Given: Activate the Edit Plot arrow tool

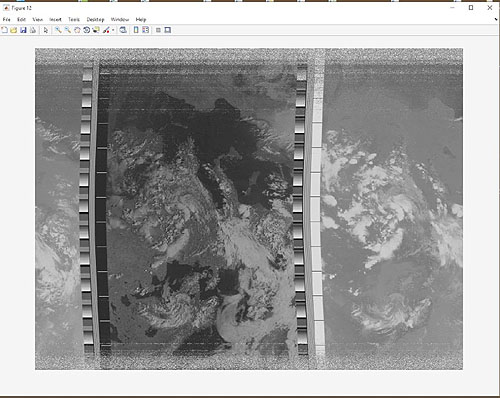Looking at the screenshot, I should click(46, 30).
